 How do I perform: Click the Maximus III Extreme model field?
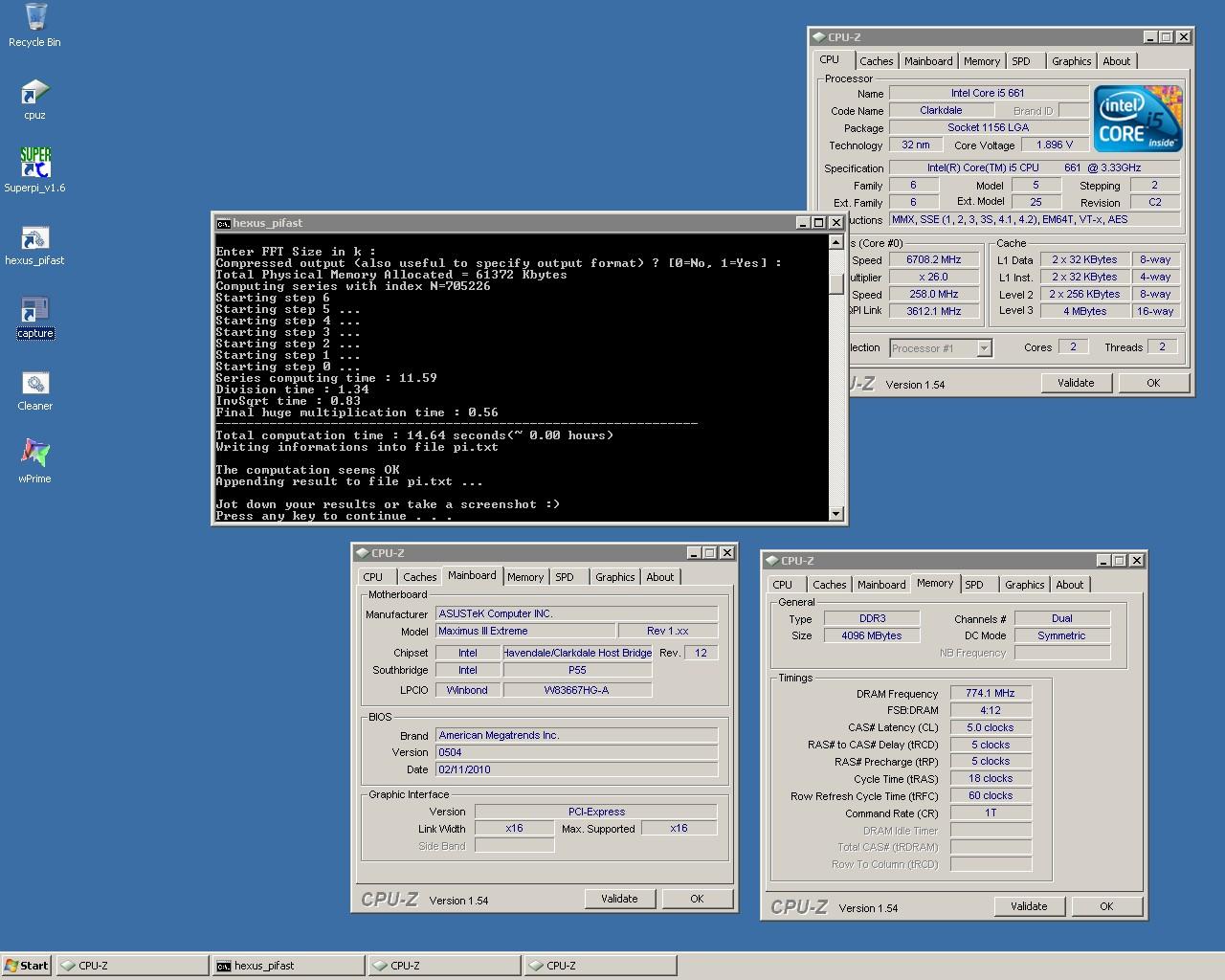coord(525,631)
